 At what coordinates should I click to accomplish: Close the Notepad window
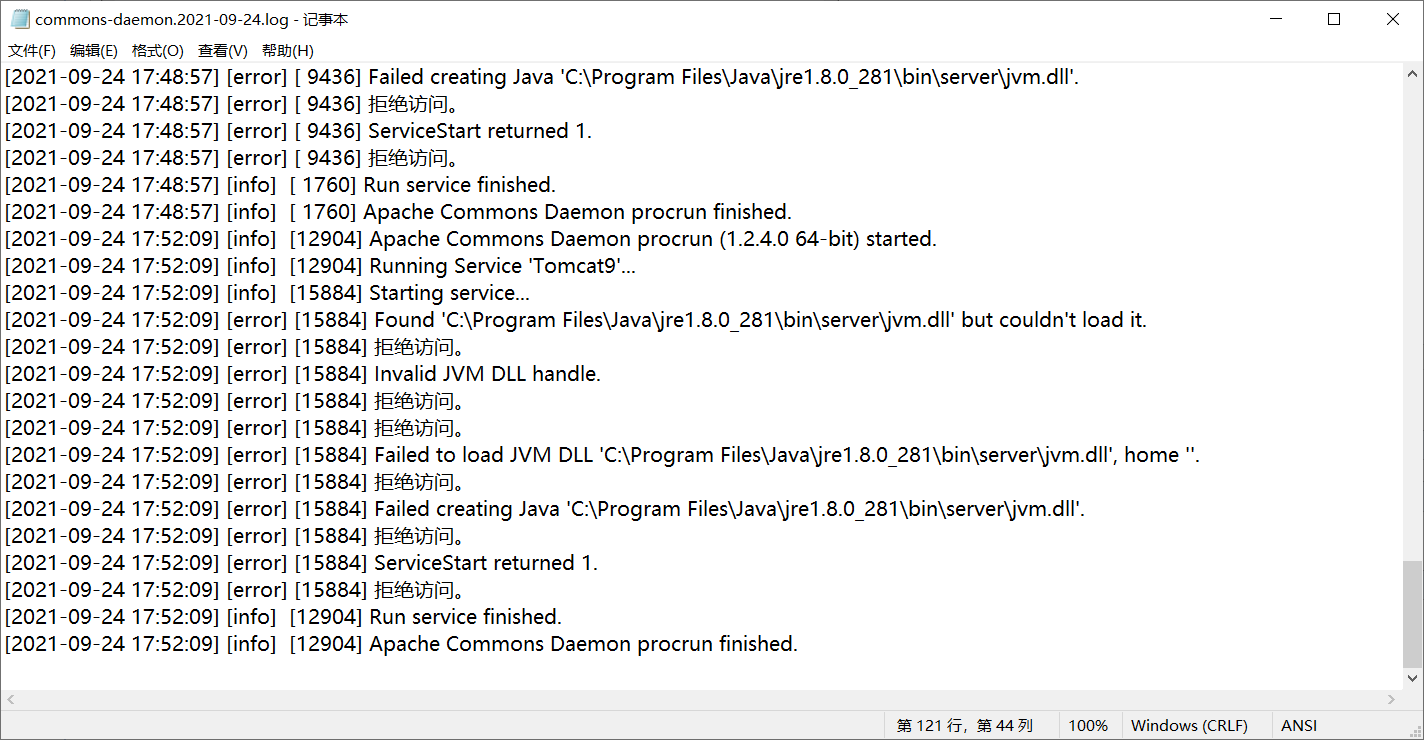(x=1393, y=19)
